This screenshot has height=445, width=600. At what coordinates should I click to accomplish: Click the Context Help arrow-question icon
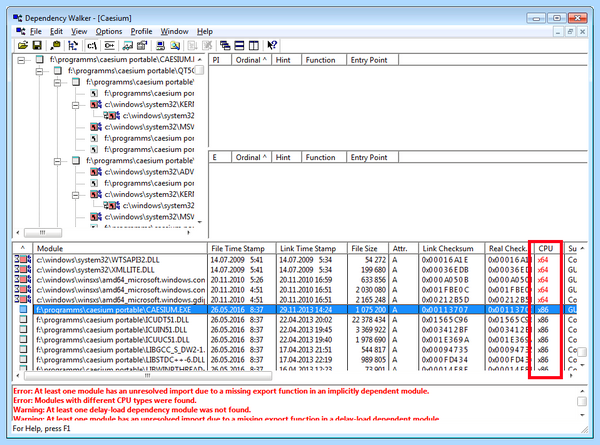(272, 46)
